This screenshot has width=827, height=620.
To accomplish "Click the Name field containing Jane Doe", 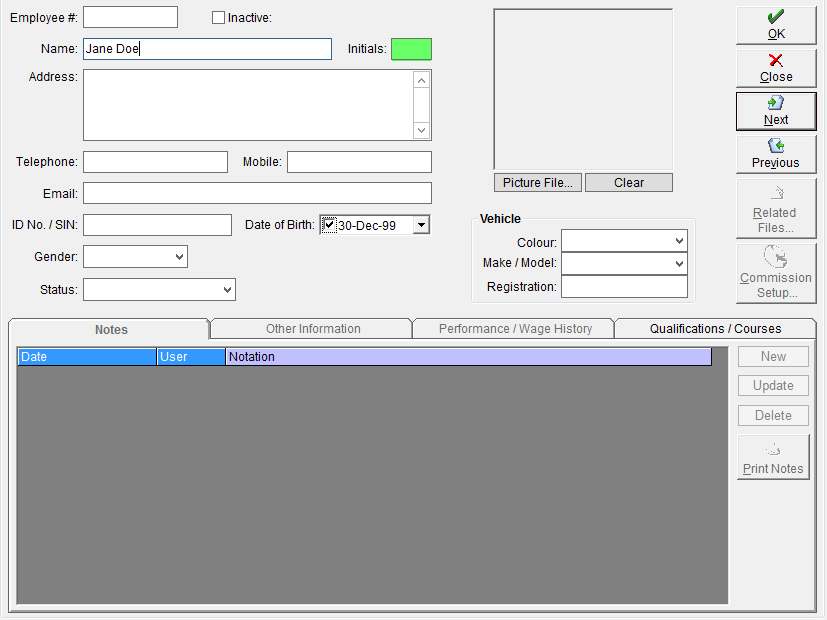I will coord(207,49).
